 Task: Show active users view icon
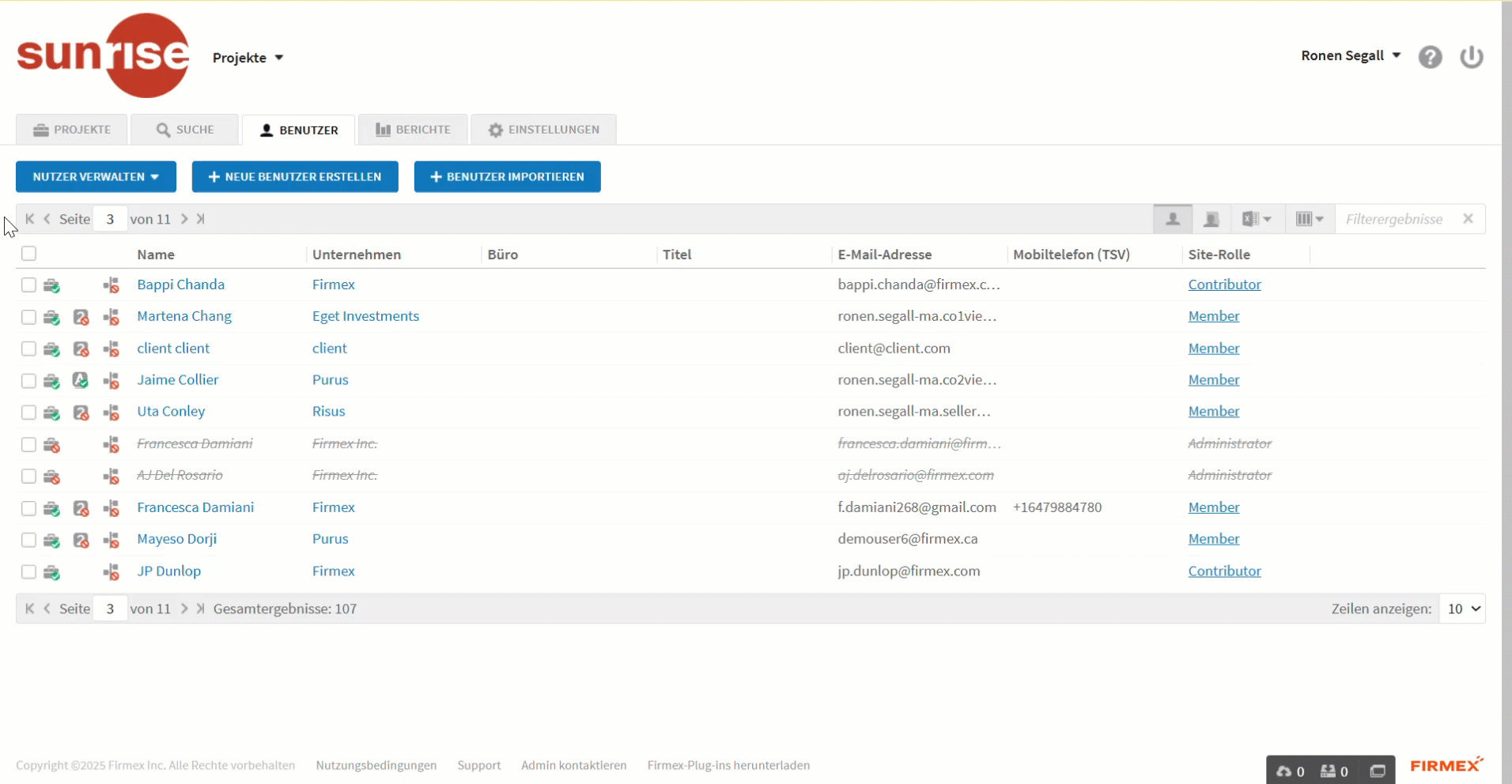pyautogui.click(x=1173, y=219)
